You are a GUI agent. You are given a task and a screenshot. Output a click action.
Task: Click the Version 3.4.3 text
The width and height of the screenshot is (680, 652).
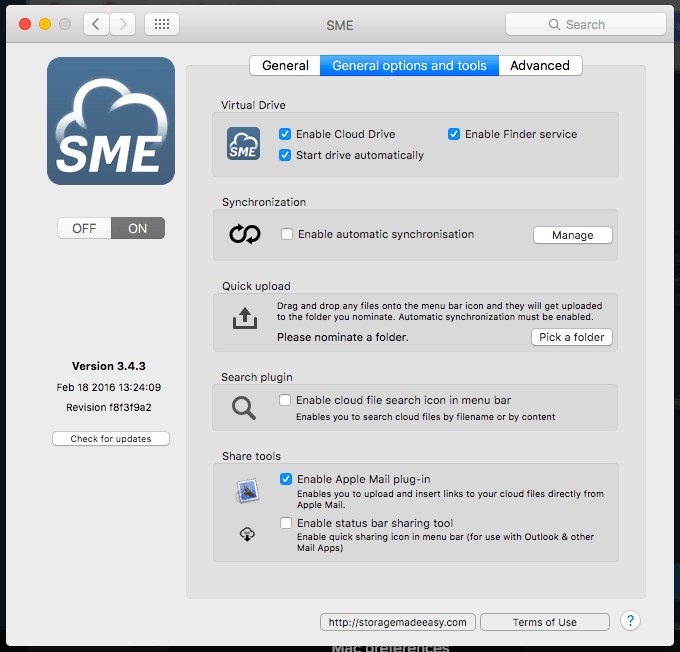point(109,366)
